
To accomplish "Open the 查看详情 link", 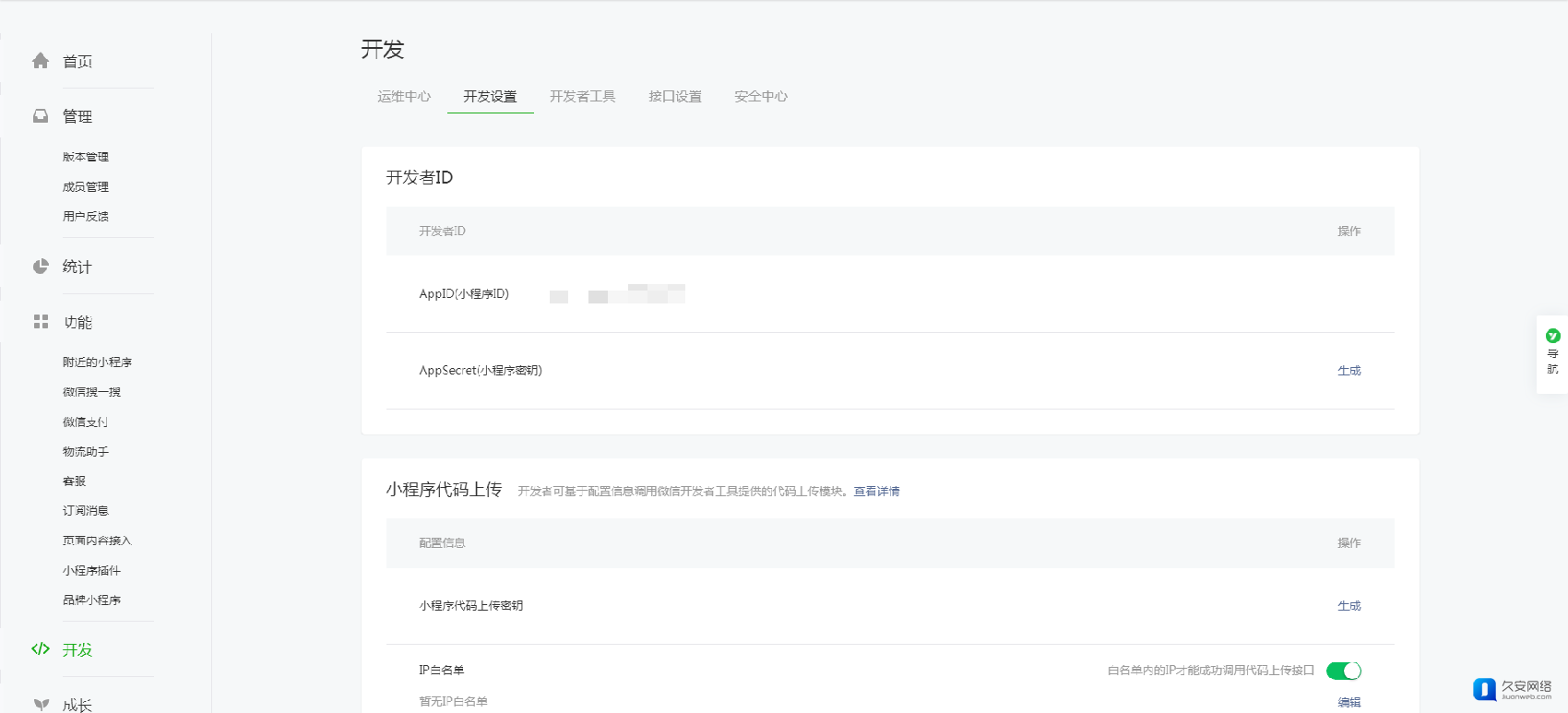I will tap(876, 492).
